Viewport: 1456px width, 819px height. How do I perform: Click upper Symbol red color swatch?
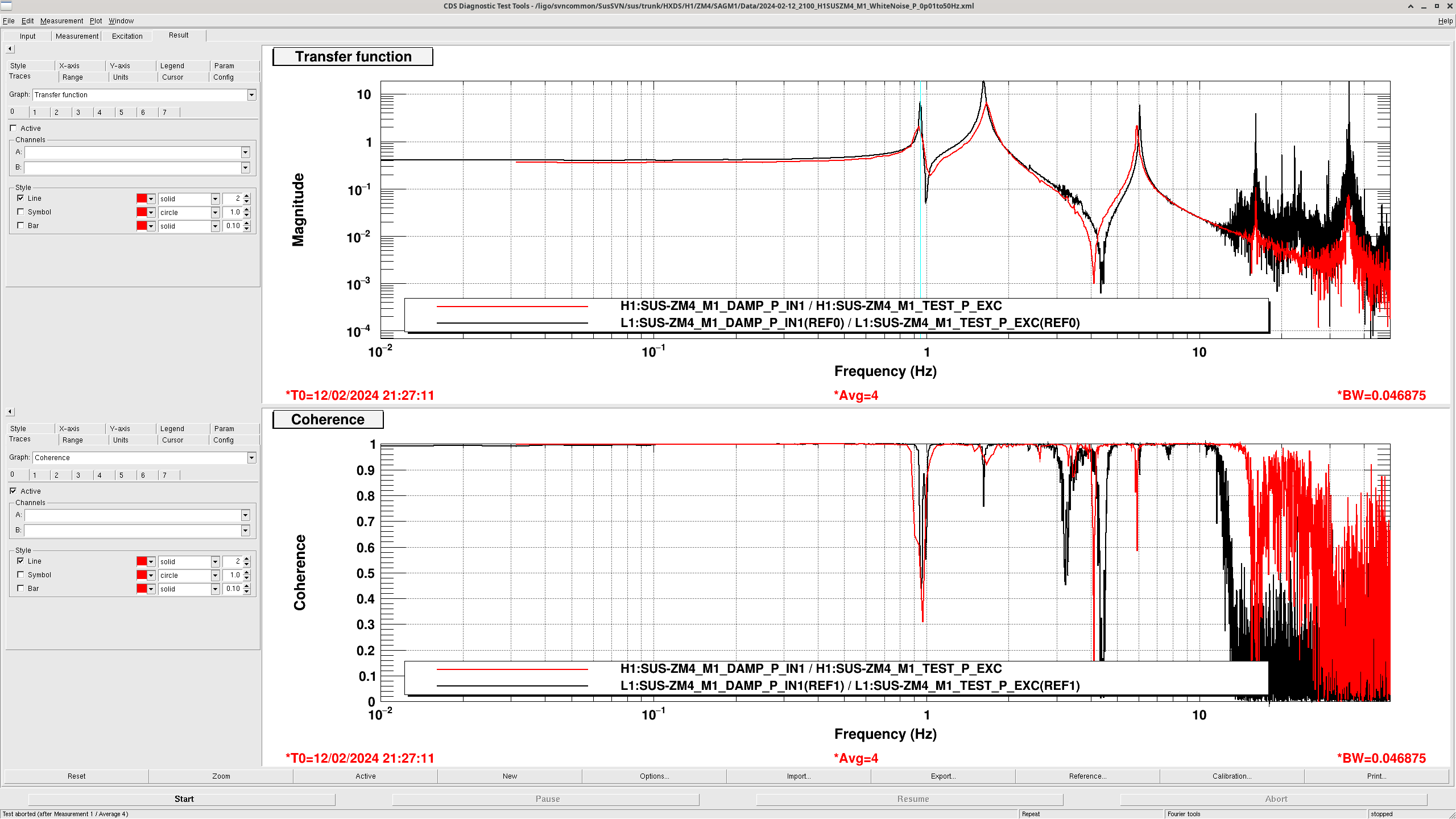(142, 213)
